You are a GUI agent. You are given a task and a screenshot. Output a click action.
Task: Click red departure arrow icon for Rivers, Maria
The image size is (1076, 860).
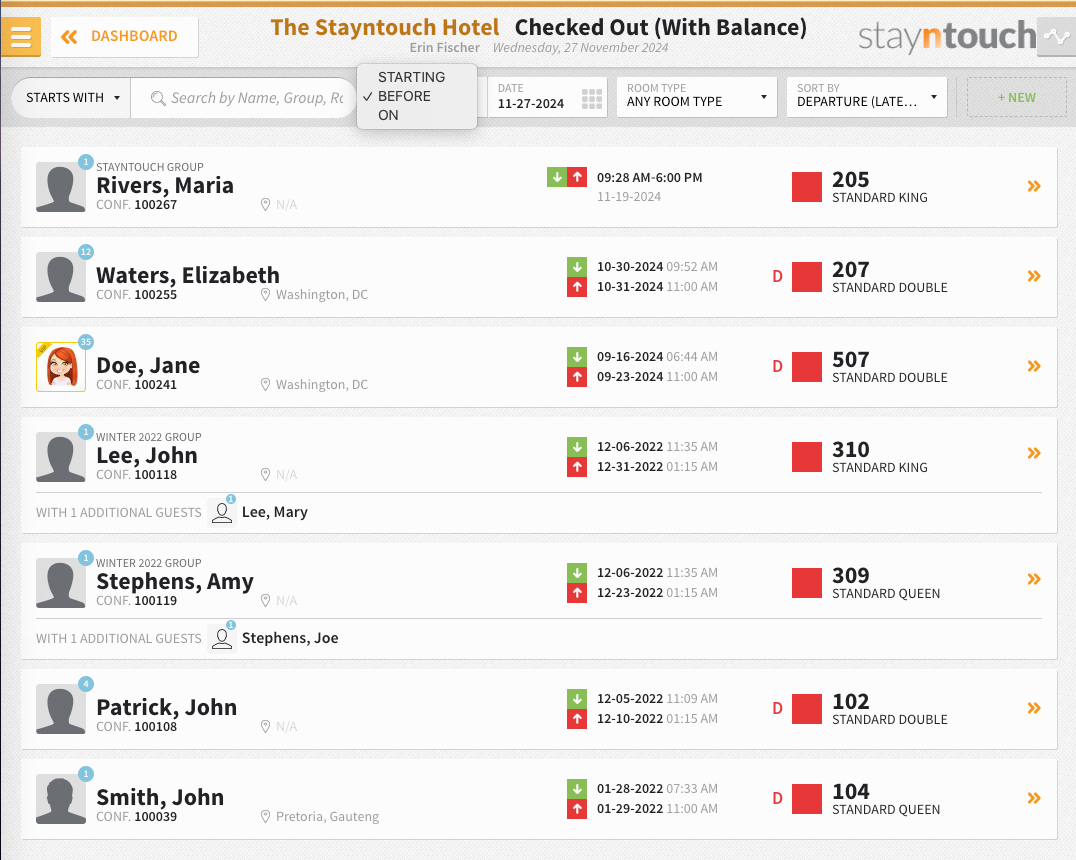pyautogui.click(x=577, y=177)
